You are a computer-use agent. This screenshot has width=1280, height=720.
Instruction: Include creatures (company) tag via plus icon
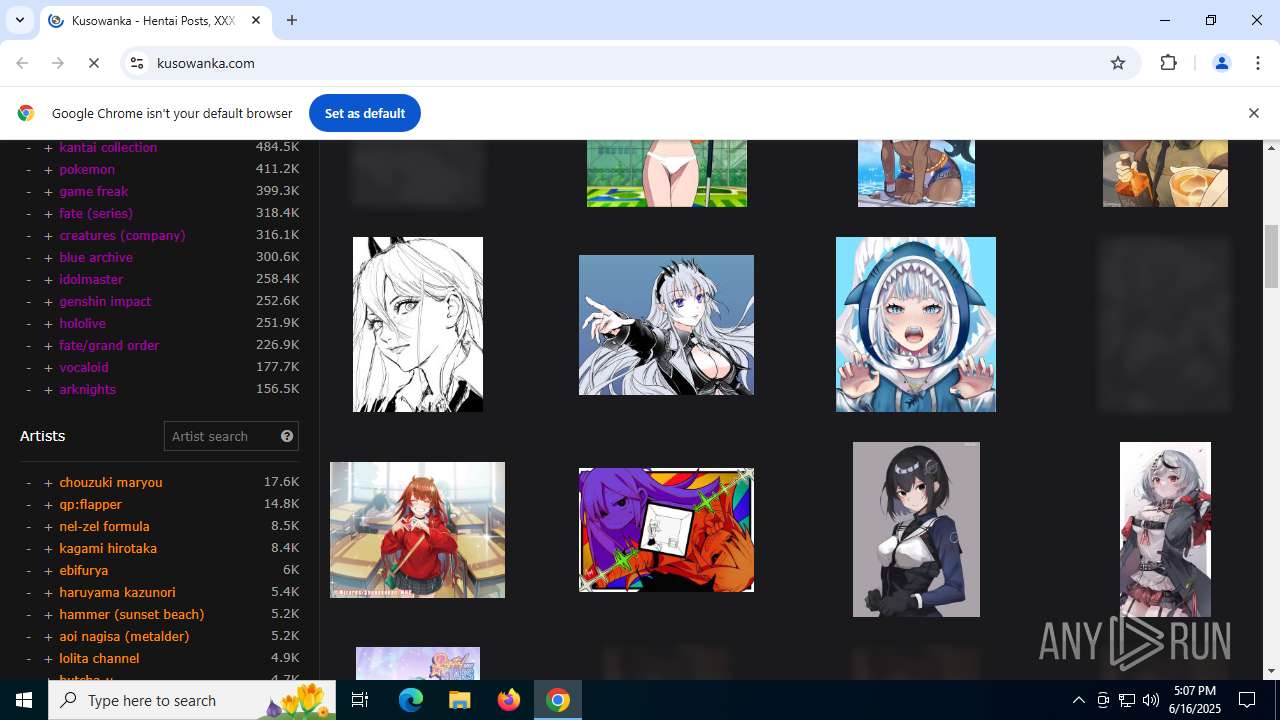(48, 236)
